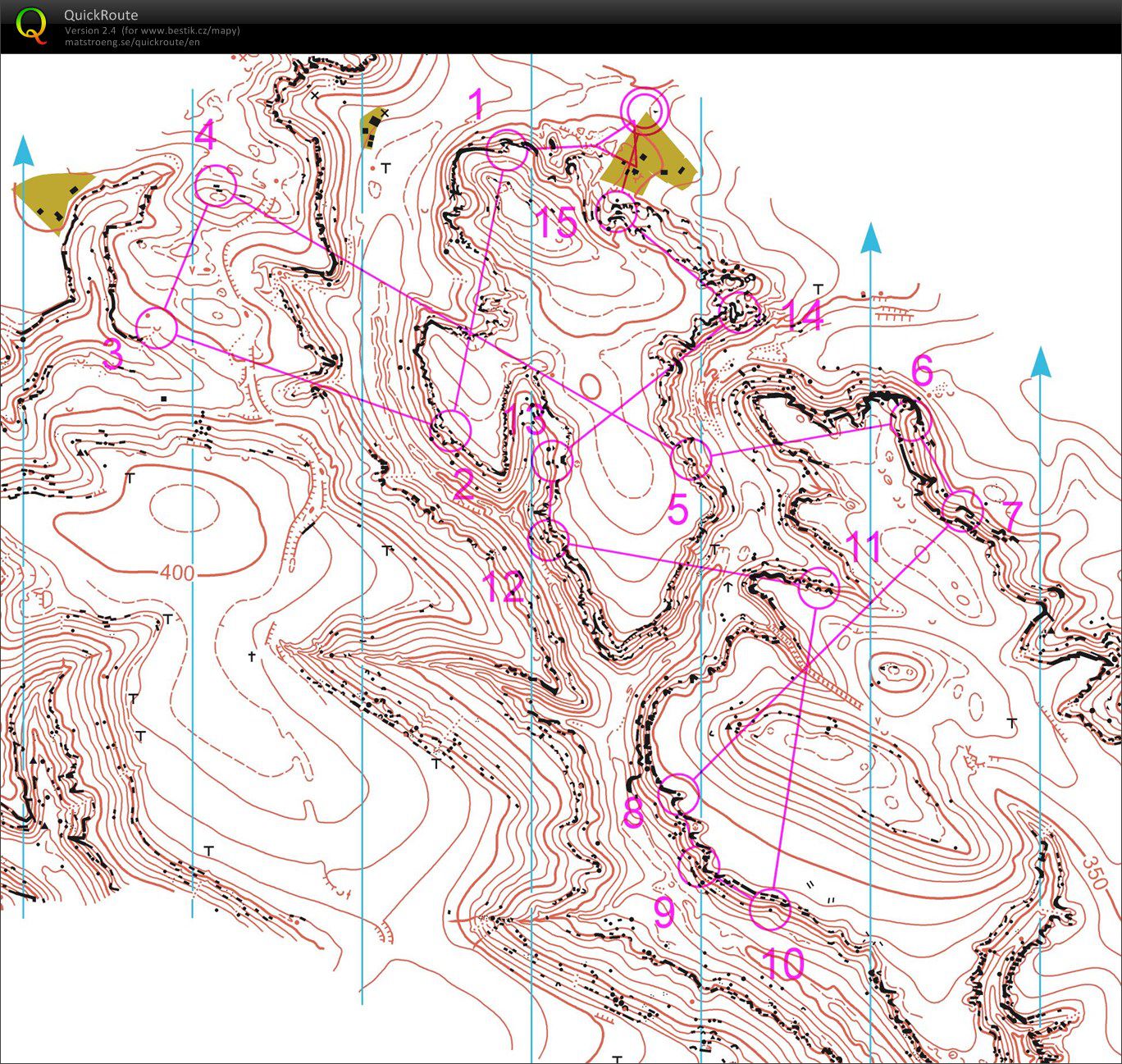Click control circle 14 on the course
The height and width of the screenshot is (1064, 1122).
(741, 311)
